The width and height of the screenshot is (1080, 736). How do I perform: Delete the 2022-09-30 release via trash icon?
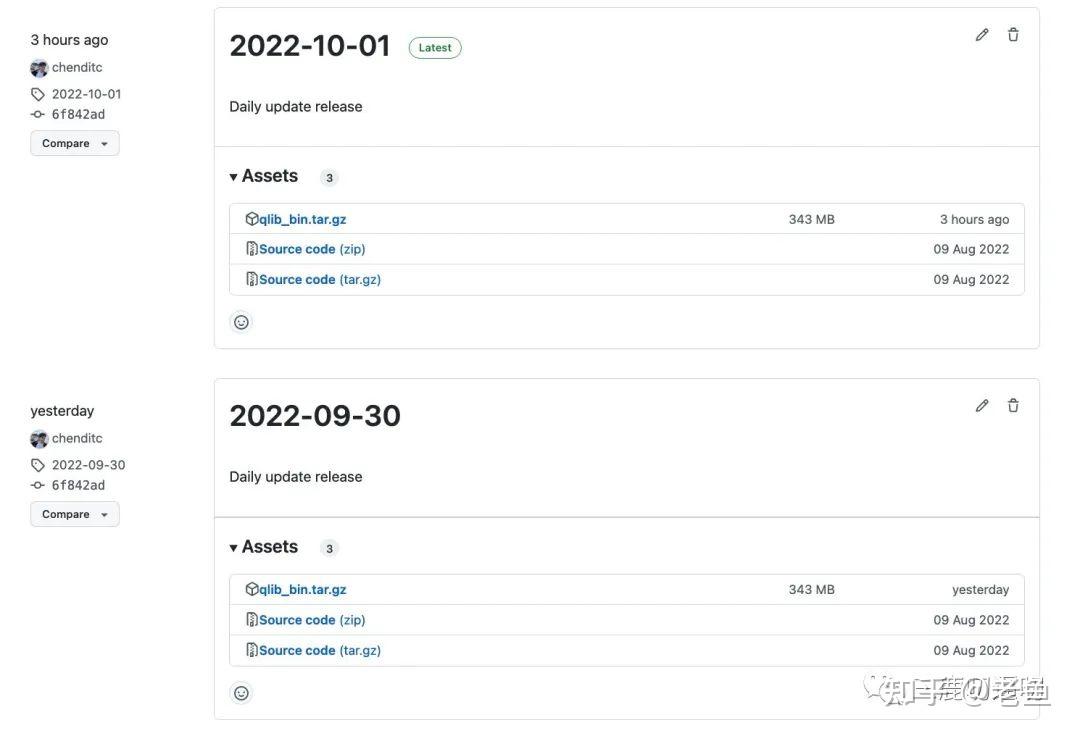click(1013, 406)
